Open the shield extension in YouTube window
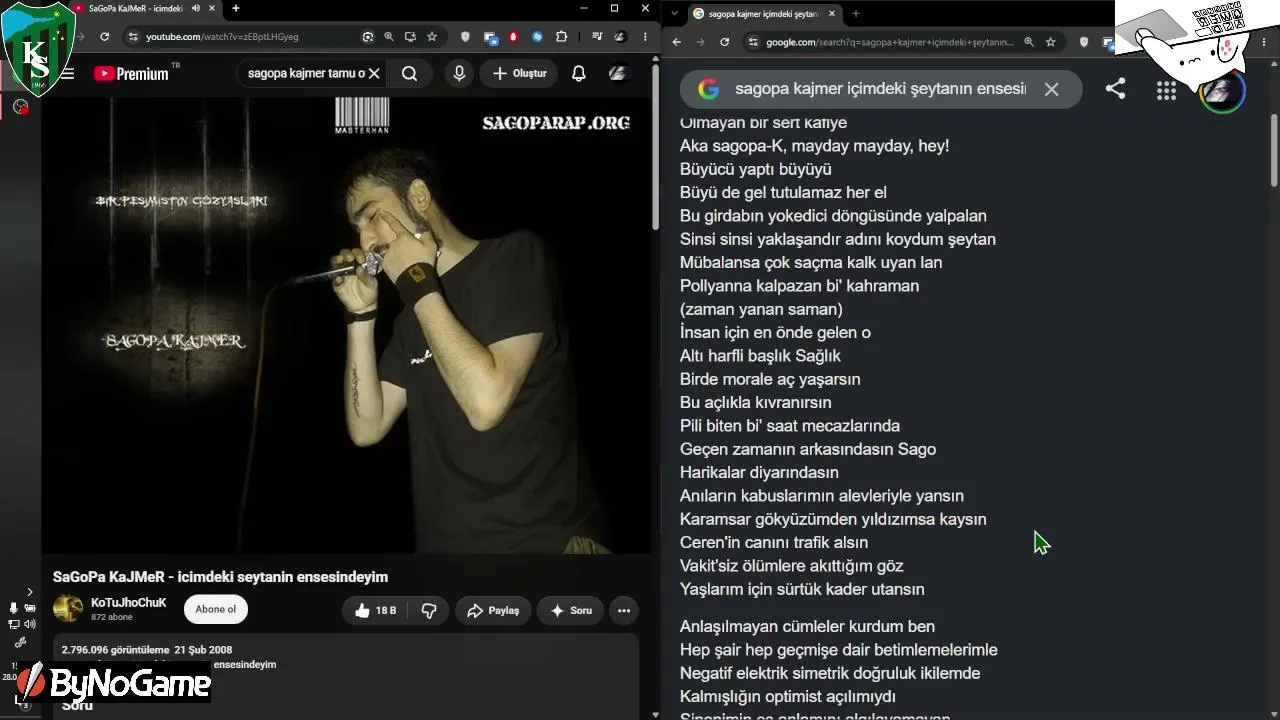 point(465,37)
